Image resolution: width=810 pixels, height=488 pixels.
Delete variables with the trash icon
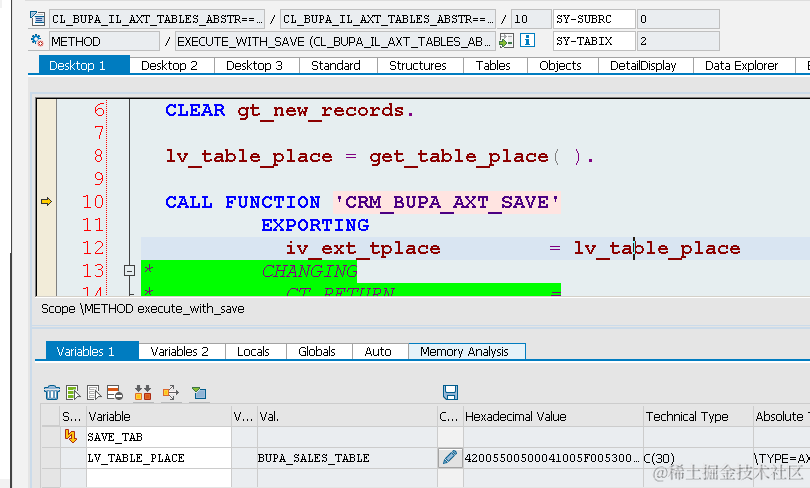pos(52,392)
